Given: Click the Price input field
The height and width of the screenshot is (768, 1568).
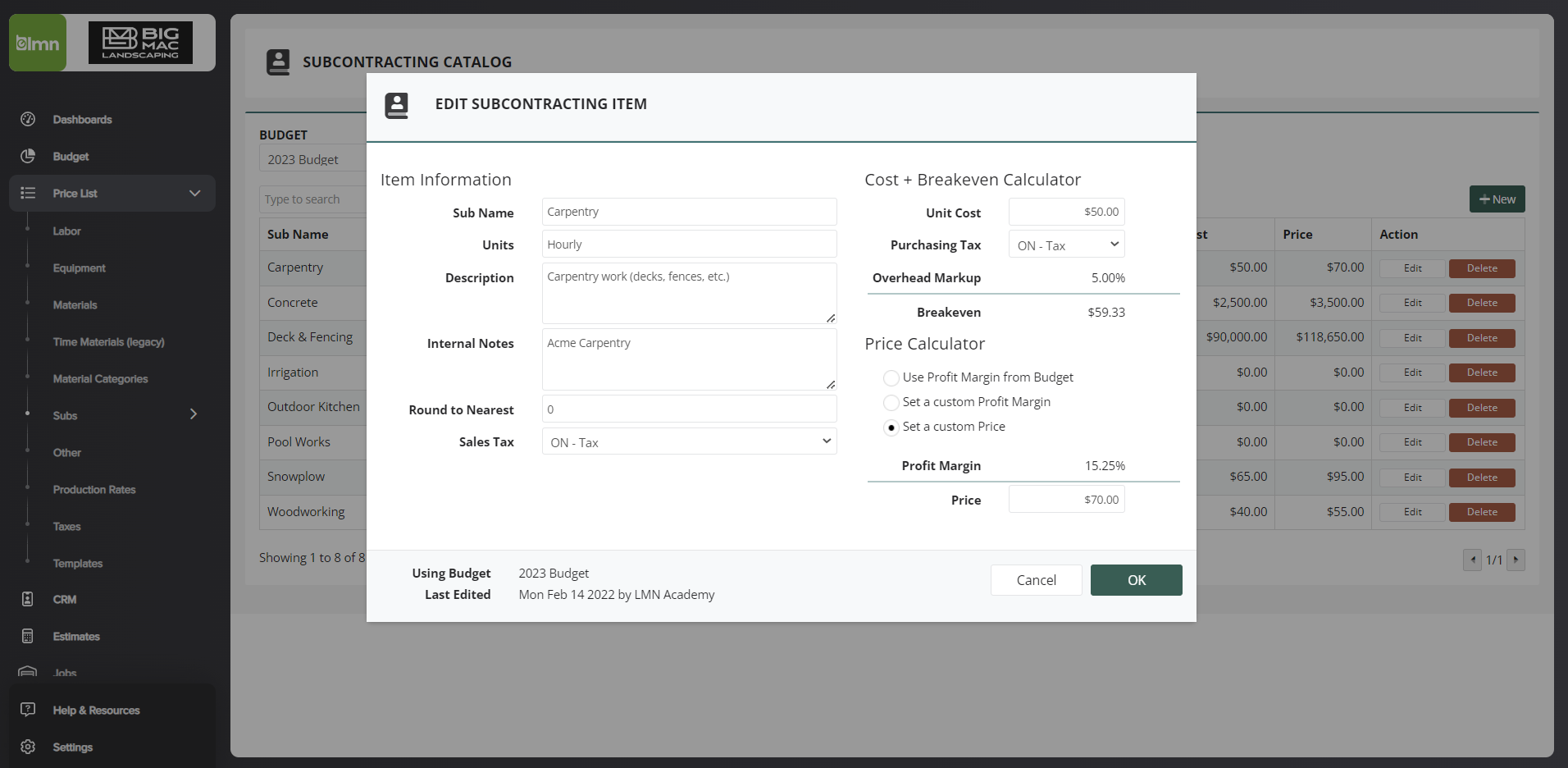Looking at the screenshot, I should tap(1067, 499).
